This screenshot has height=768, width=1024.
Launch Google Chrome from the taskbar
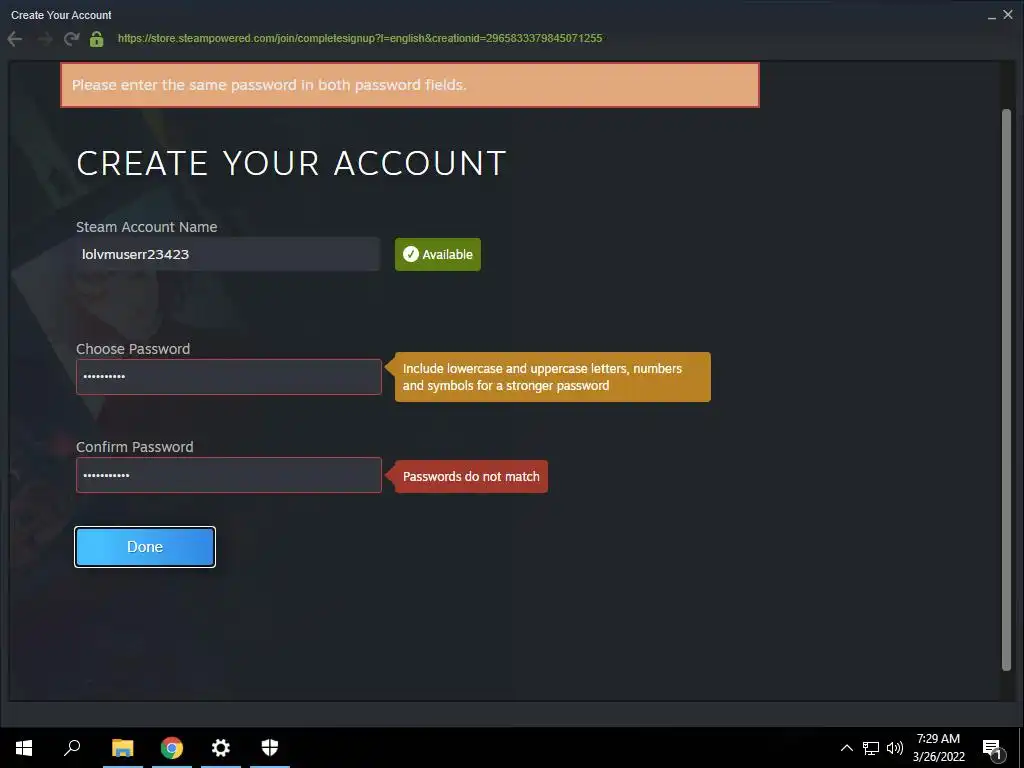[x=172, y=748]
